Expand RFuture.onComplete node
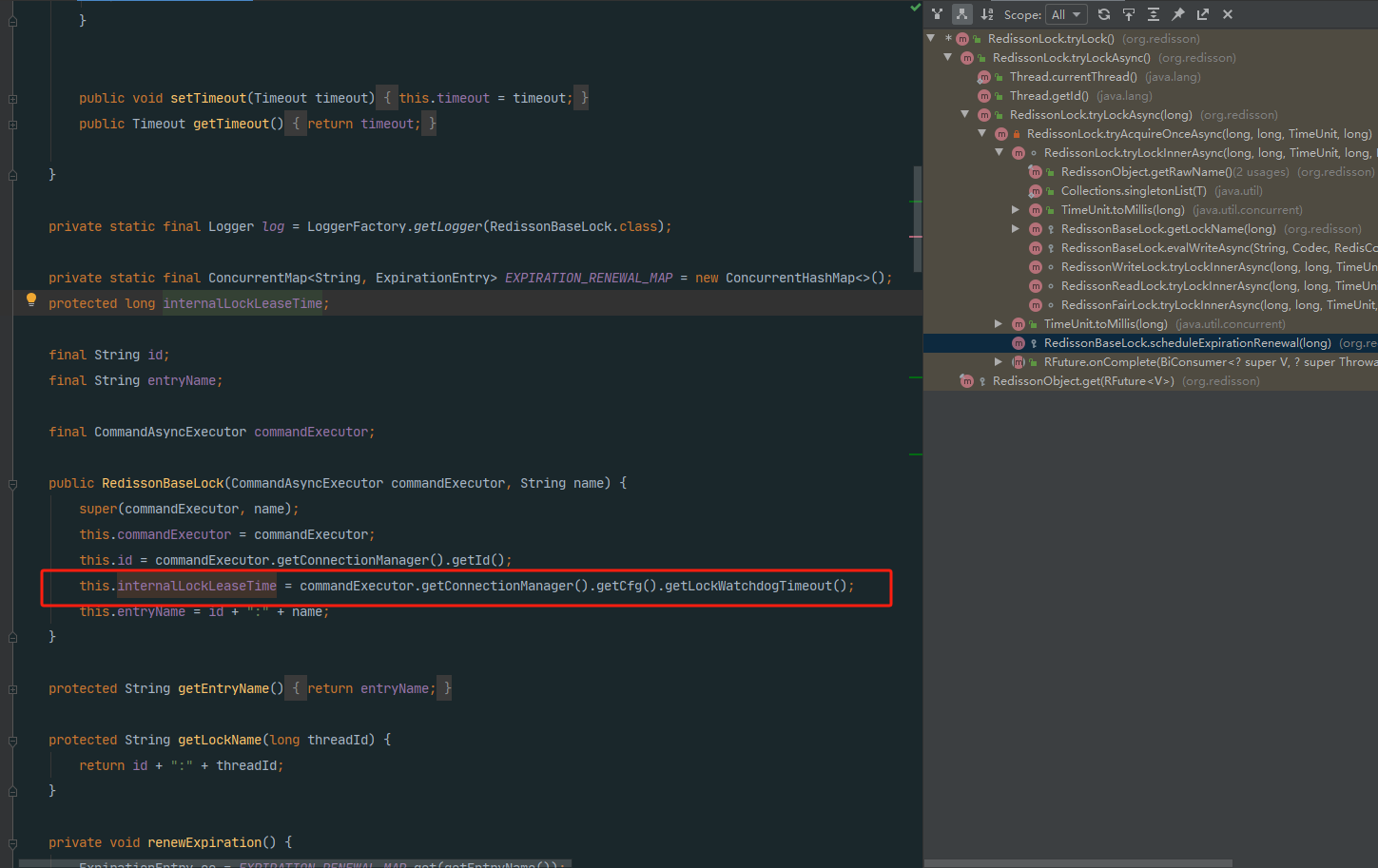 click(999, 362)
